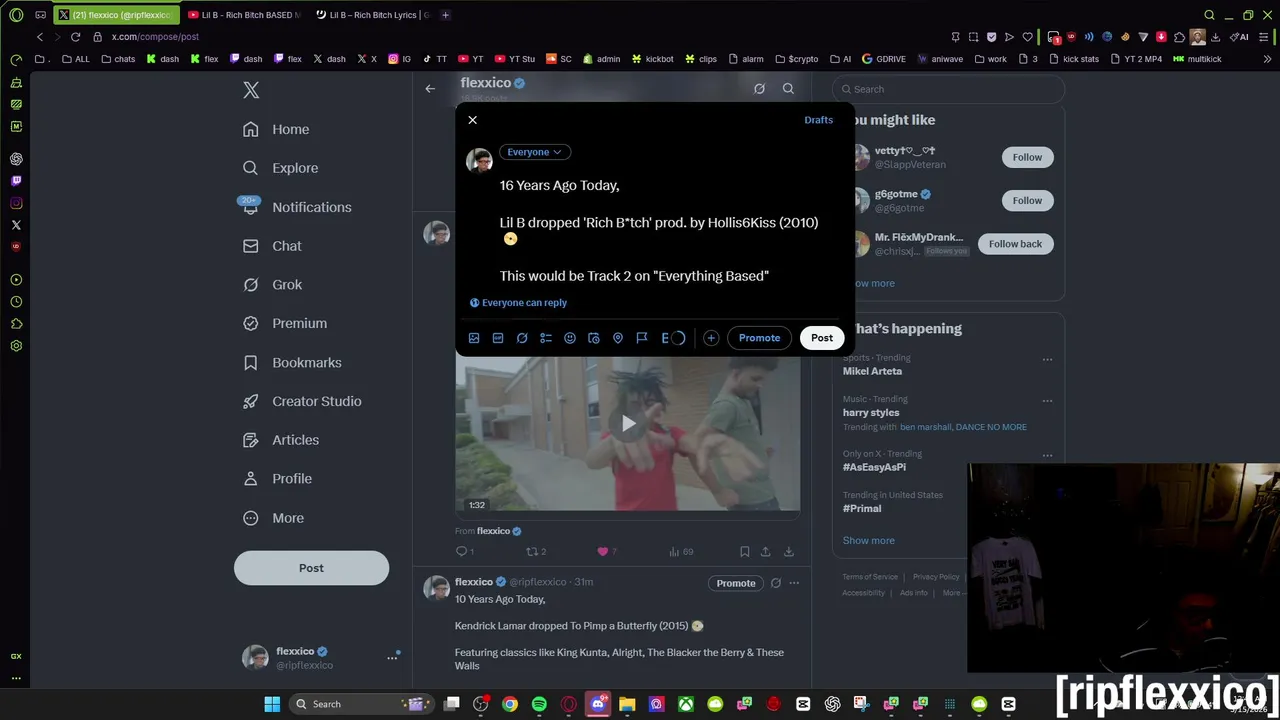The image size is (1280, 720).
Task: Bookmark the video post
Action: pyautogui.click(x=744, y=552)
